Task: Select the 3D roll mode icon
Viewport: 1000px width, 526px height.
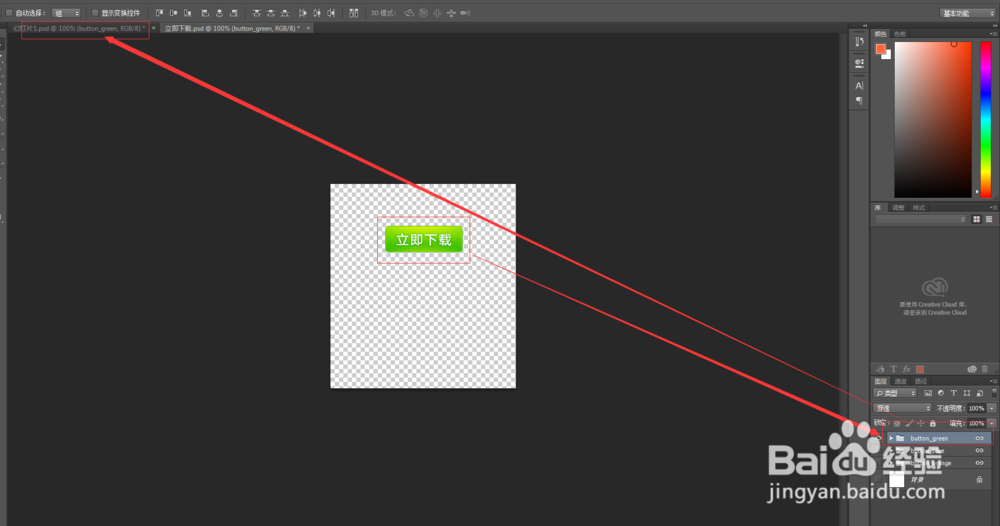Action: tap(423, 13)
